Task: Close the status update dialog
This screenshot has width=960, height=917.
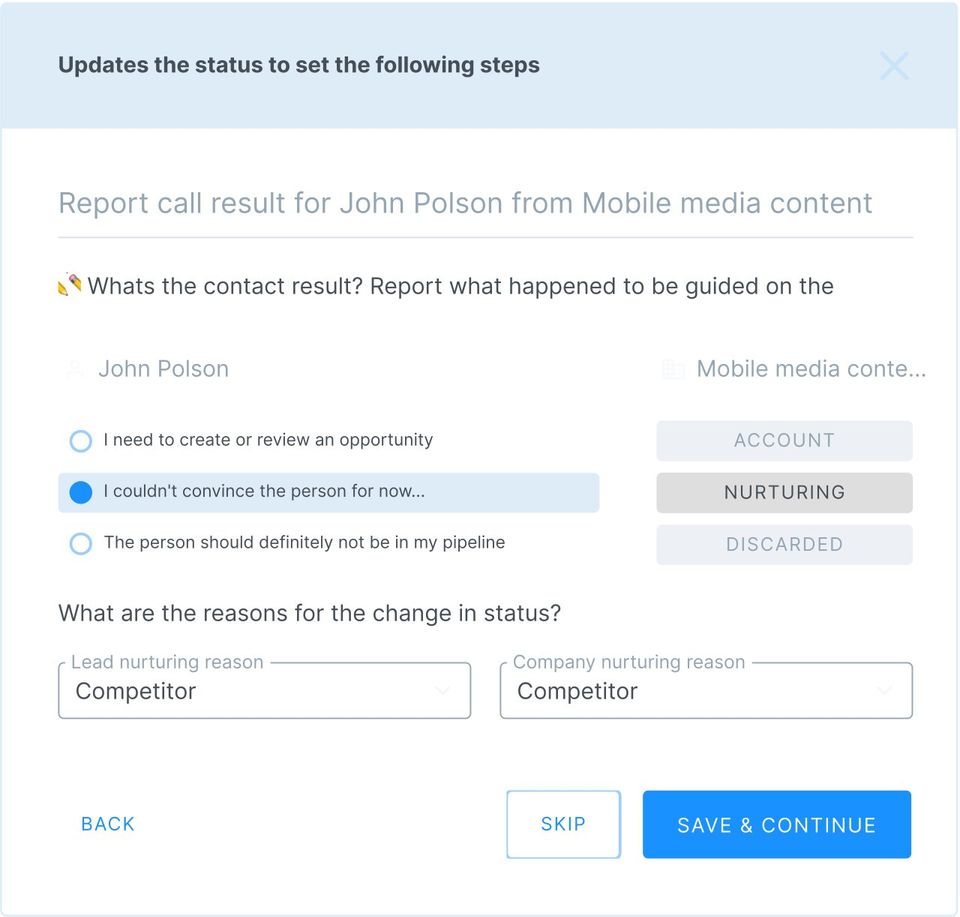Action: tap(893, 66)
